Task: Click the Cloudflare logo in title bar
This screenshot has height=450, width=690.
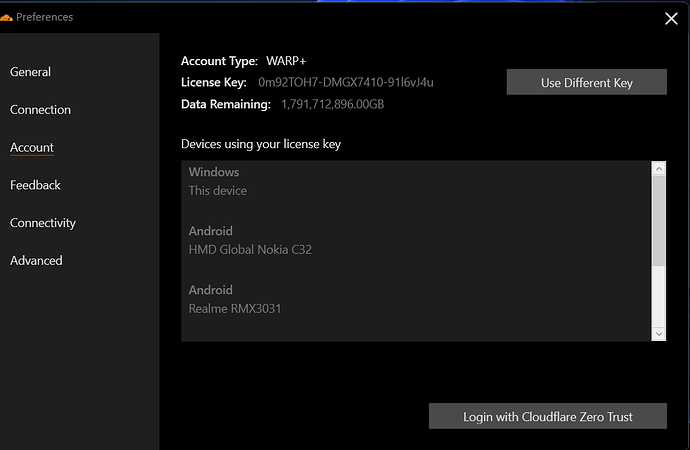Action: pyautogui.click(x=6, y=17)
